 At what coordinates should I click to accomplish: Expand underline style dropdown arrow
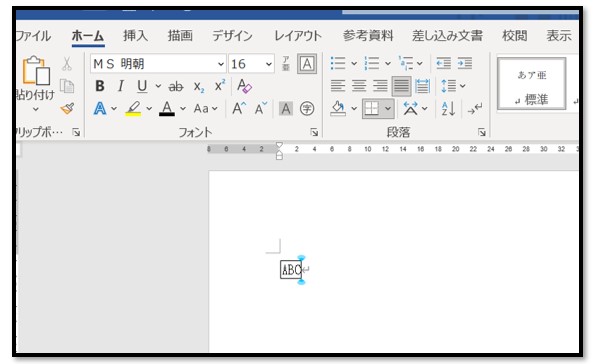(x=158, y=86)
